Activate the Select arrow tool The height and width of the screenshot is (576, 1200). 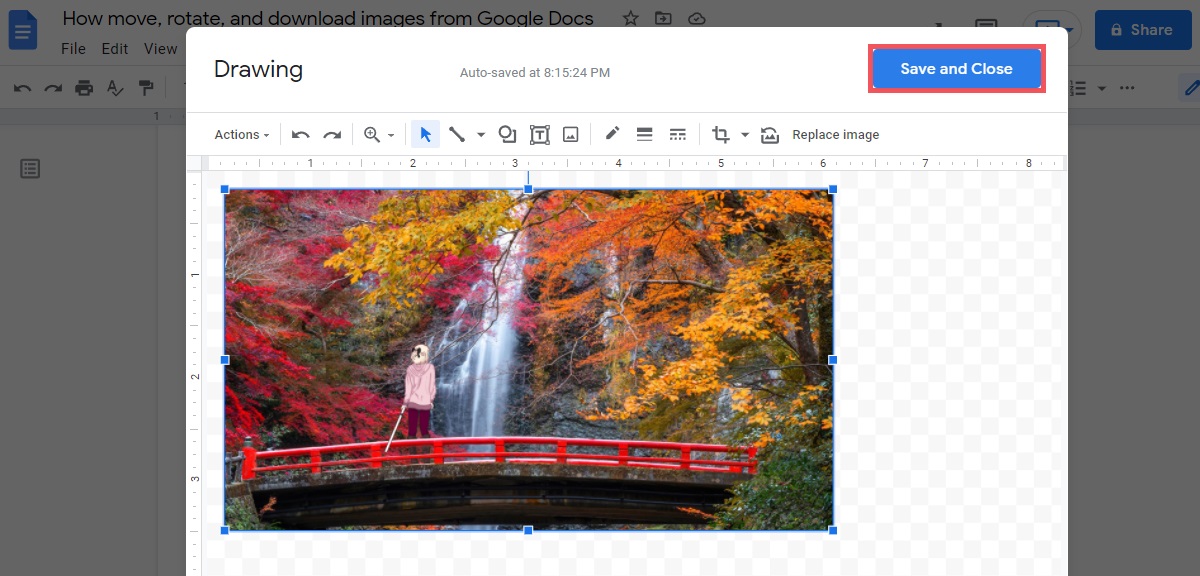tap(425, 135)
